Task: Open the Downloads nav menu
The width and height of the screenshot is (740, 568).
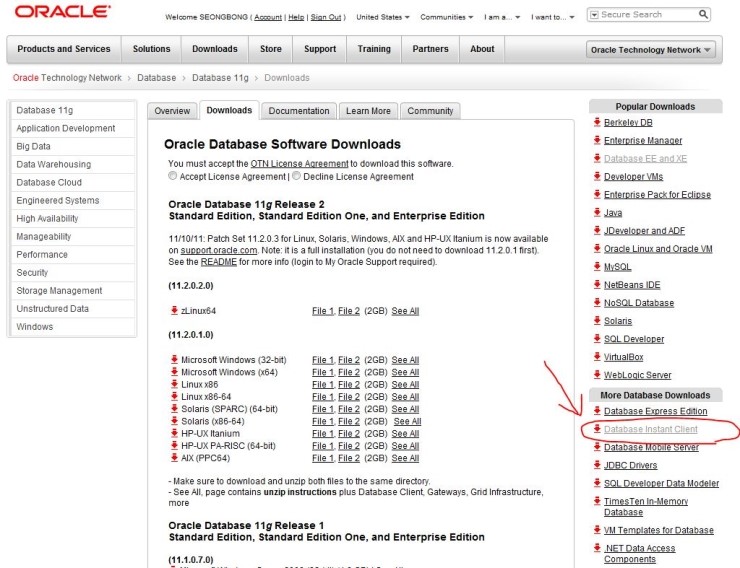Action: point(215,49)
